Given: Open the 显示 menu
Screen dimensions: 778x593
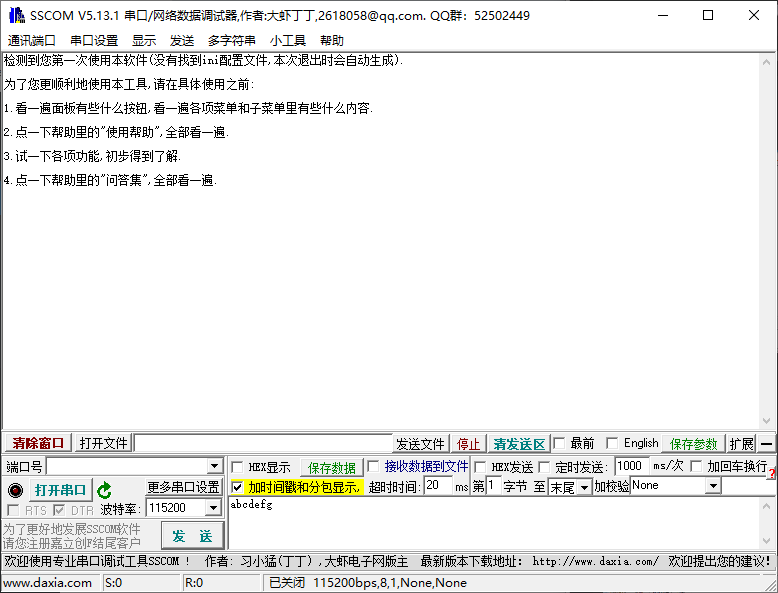Looking at the screenshot, I should tap(144, 40).
